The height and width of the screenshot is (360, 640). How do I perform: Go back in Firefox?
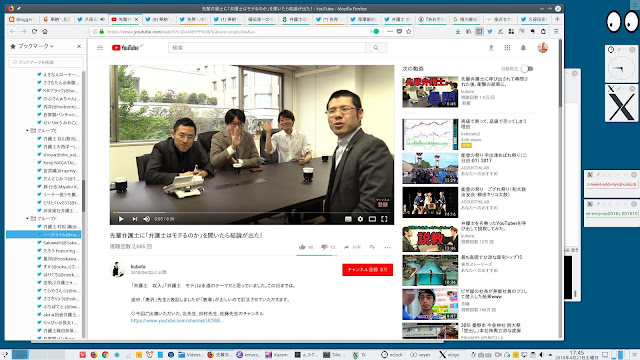[x=13, y=31]
